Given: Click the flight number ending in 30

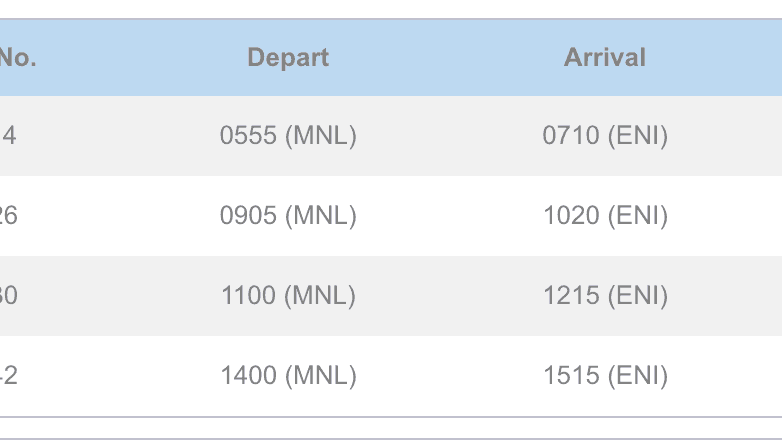Looking at the screenshot, I should [8, 296].
